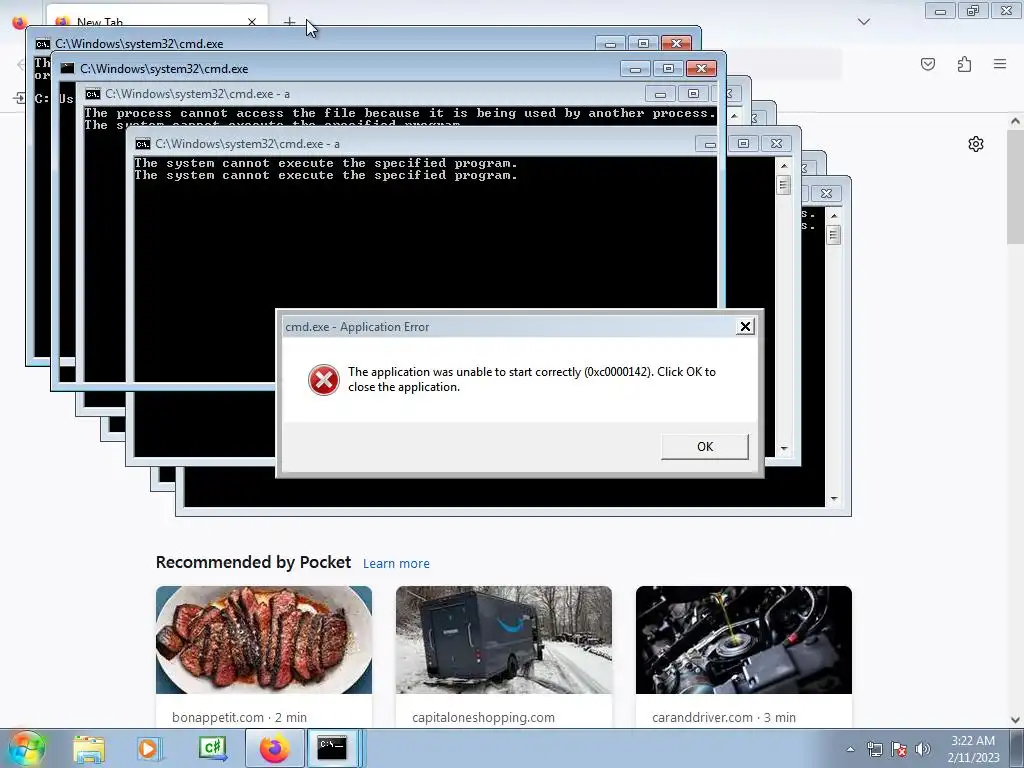This screenshot has height=768, width=1024.
Task: Open the Firefox settings gear on New Tab
Action: coord(976,144)
